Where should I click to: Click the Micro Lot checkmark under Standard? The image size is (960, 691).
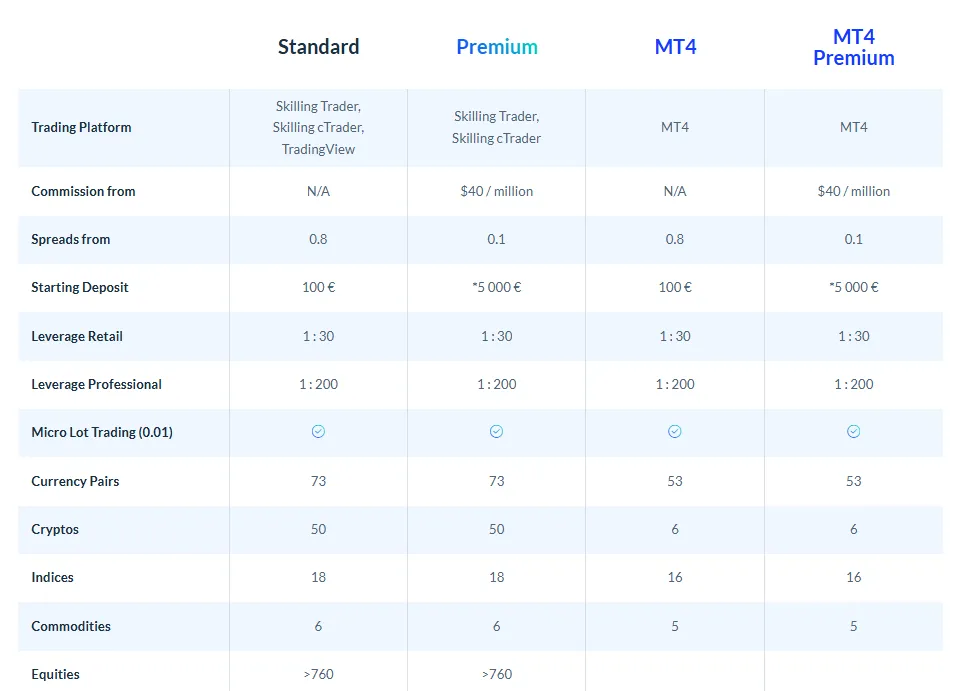(x=318, y=432)
